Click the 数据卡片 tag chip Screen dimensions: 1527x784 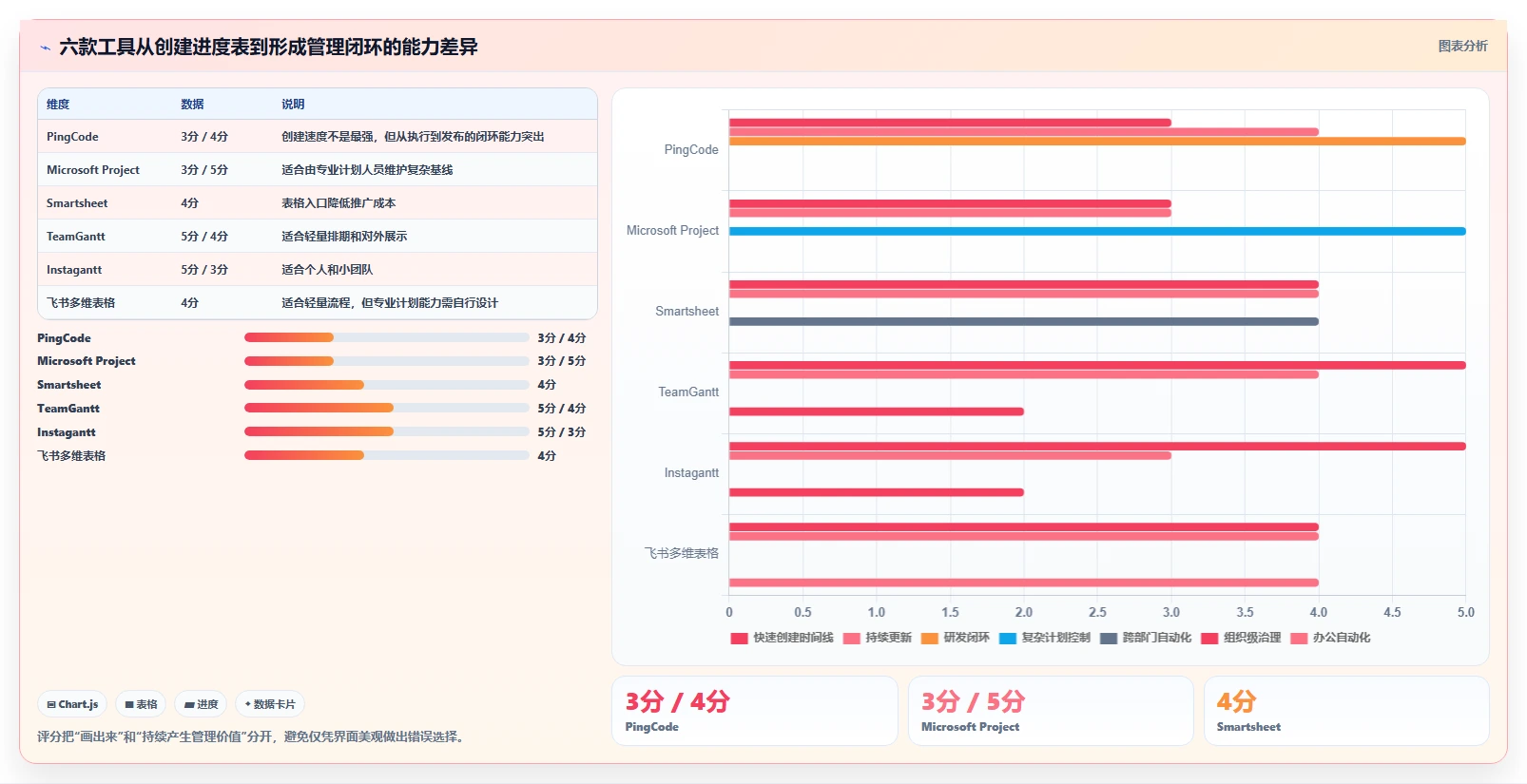pyautogui.click(x=270, y=704)
